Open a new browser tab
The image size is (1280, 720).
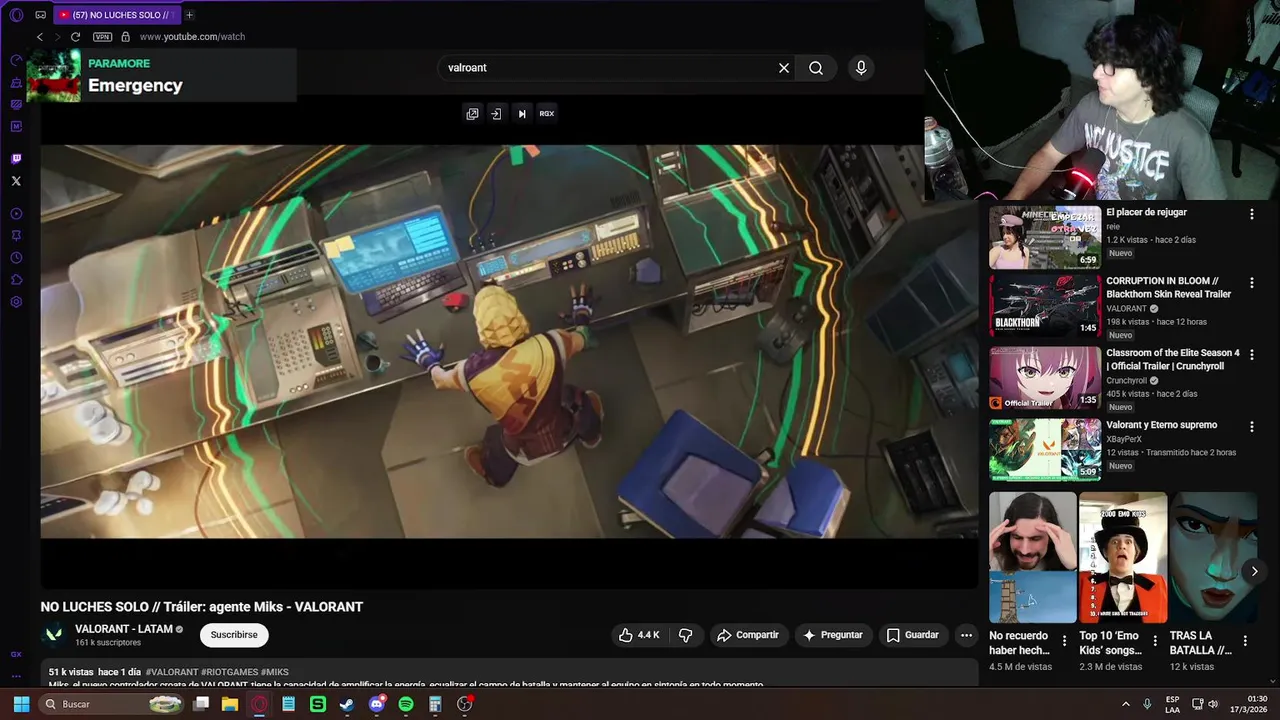[x=189, y=15]
